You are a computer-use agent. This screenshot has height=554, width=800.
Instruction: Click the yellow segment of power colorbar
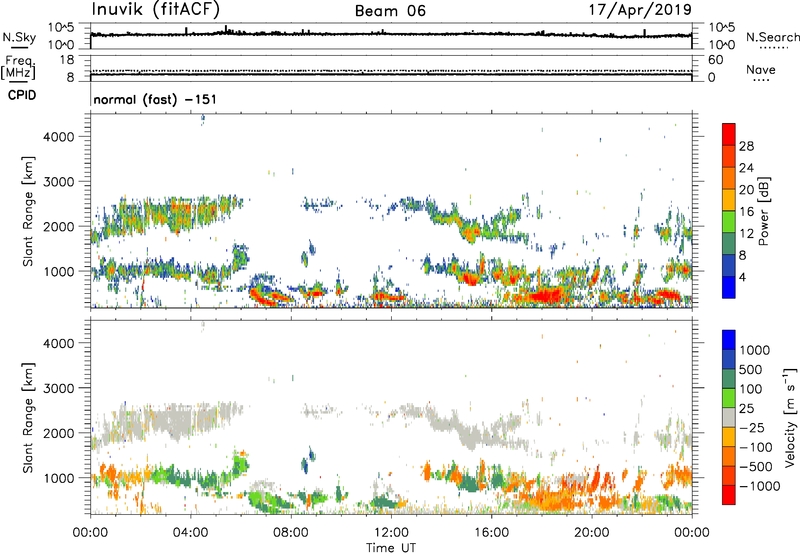tap(729, 200)
